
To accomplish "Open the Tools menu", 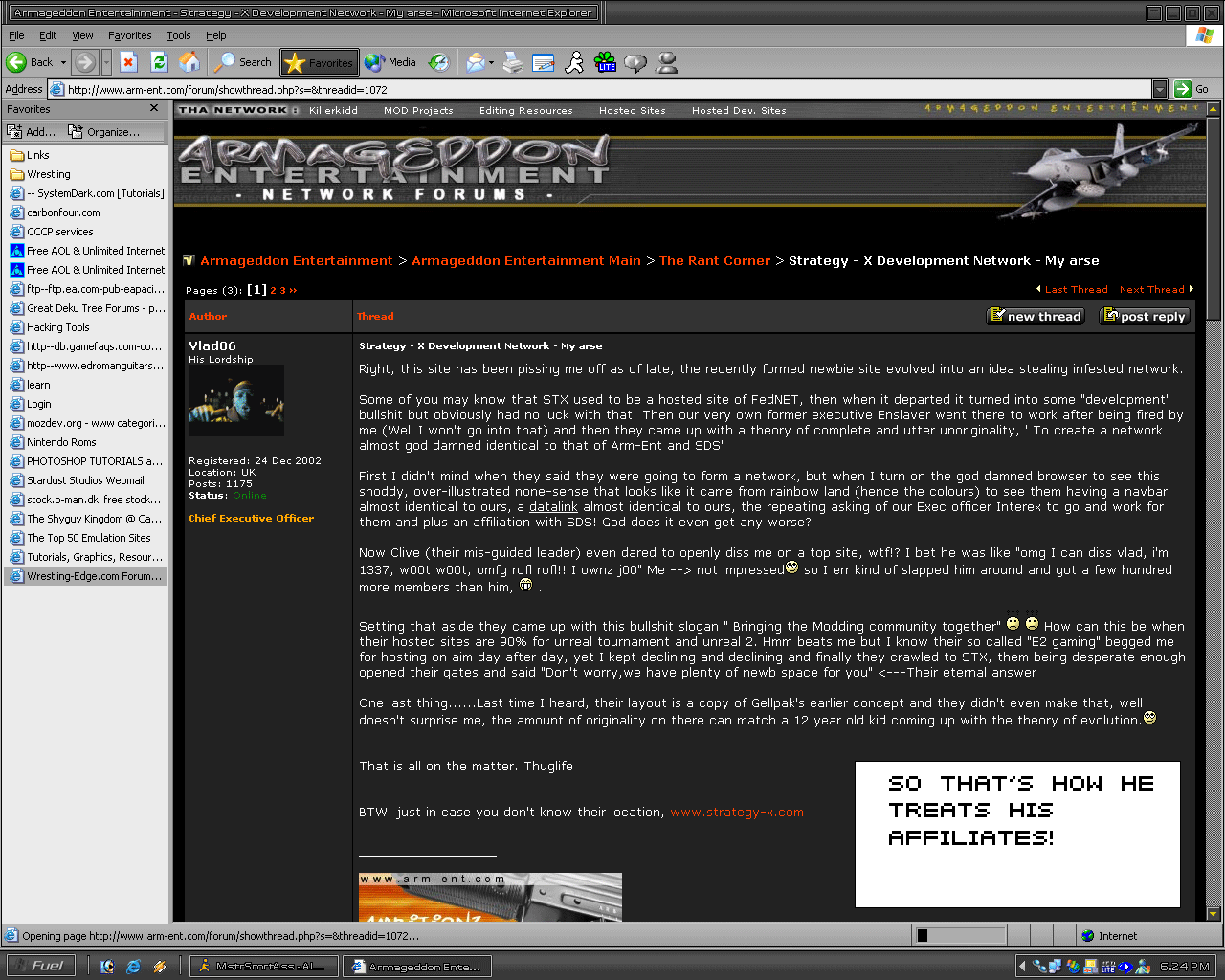I will [178, 35].
